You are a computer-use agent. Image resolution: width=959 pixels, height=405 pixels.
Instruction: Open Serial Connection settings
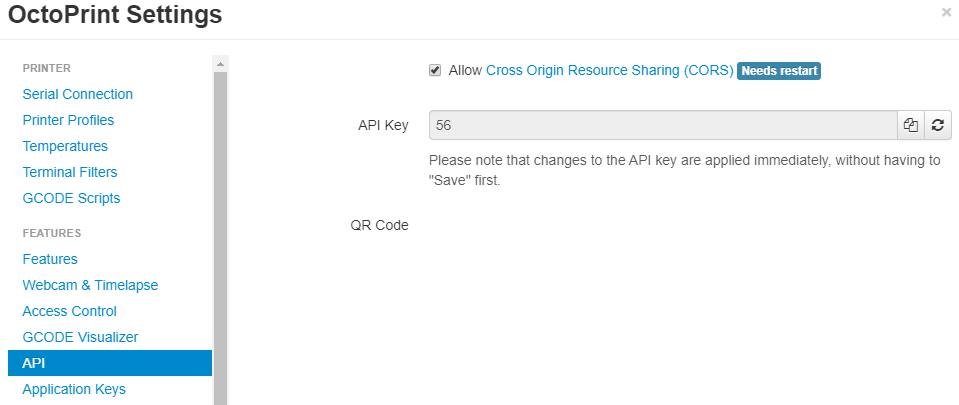tap(78, 94)
